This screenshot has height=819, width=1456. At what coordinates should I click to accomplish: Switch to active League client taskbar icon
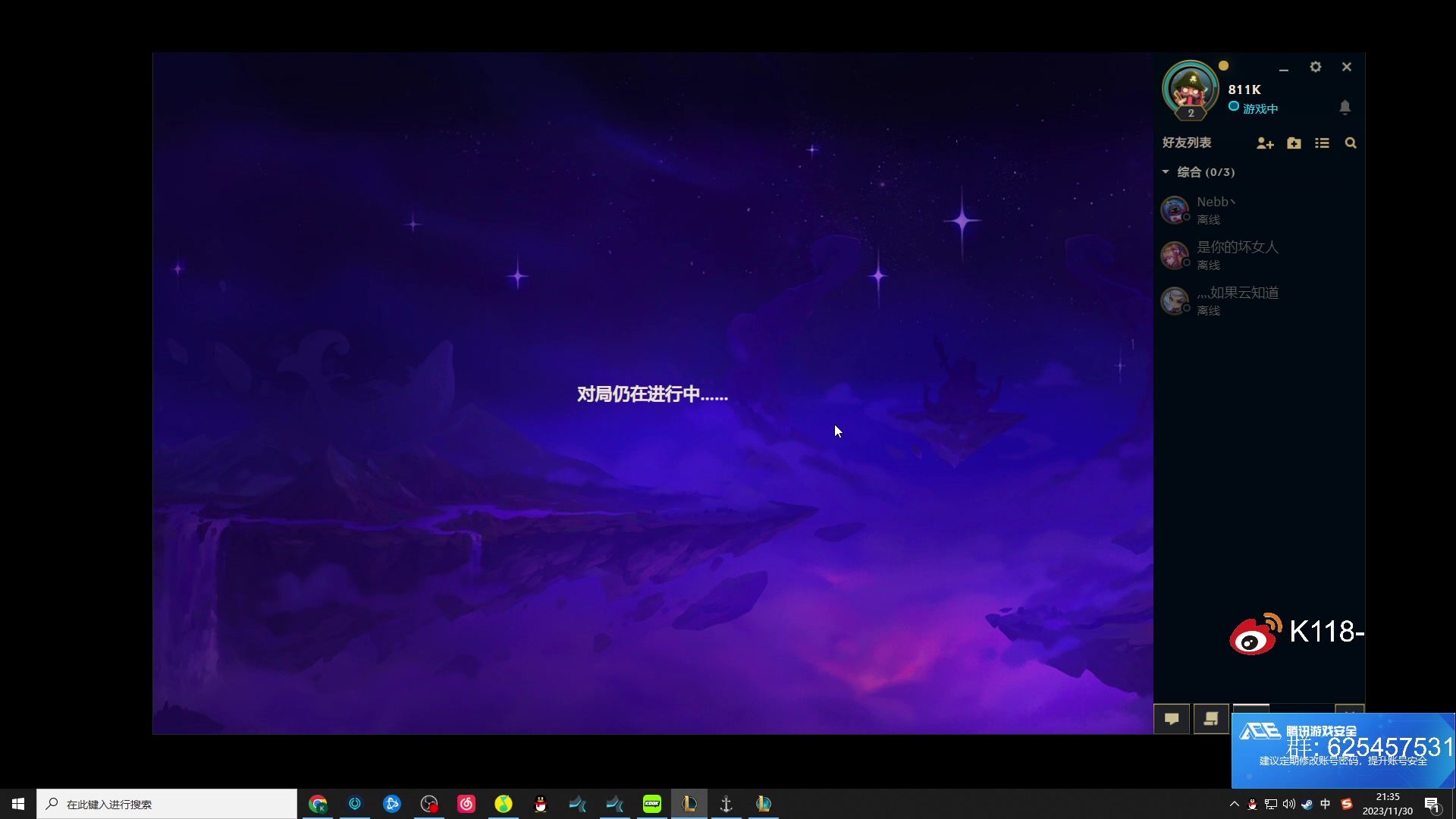(689, 804)
